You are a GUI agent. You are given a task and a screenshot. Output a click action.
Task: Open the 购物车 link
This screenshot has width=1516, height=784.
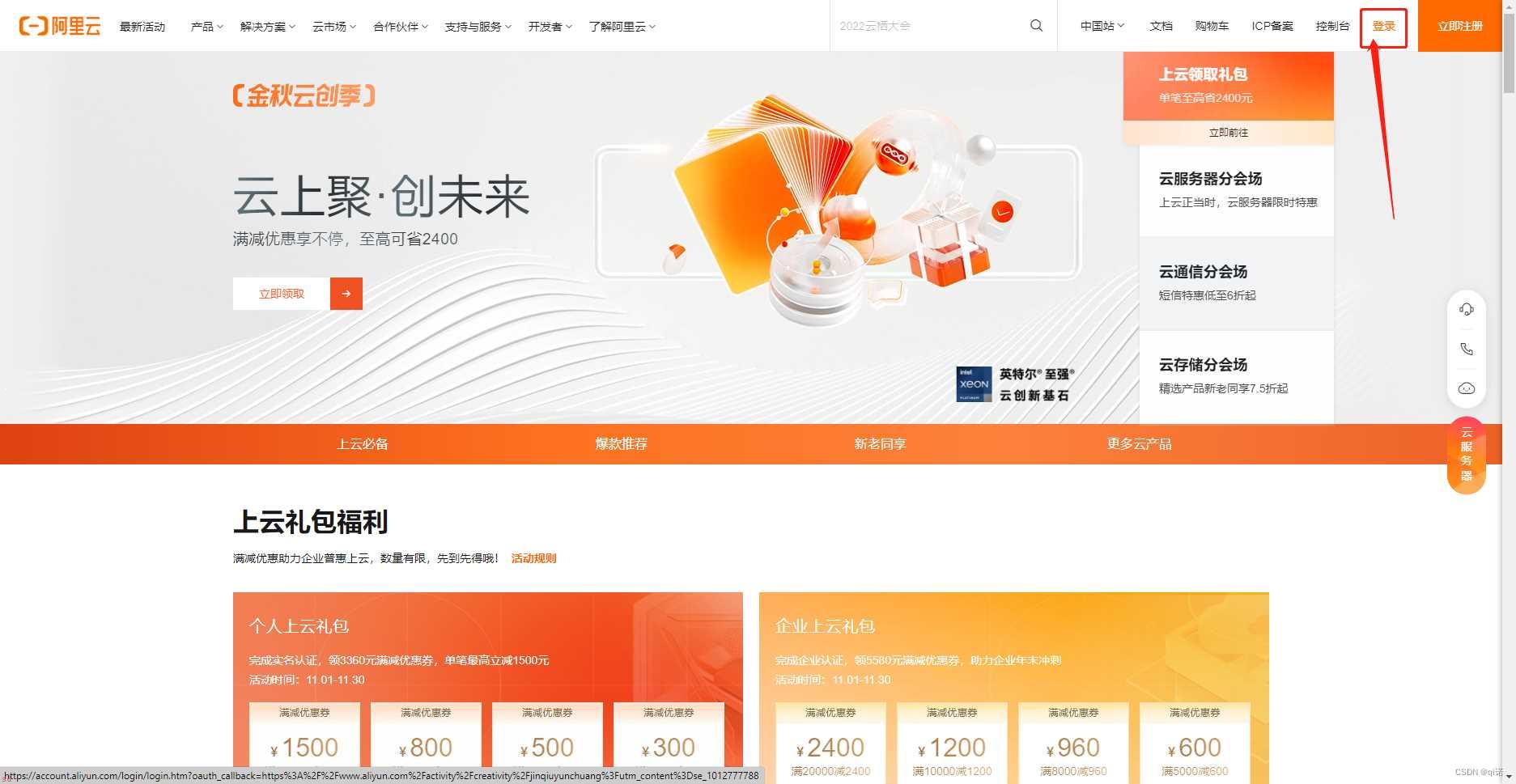[1212, 26]
